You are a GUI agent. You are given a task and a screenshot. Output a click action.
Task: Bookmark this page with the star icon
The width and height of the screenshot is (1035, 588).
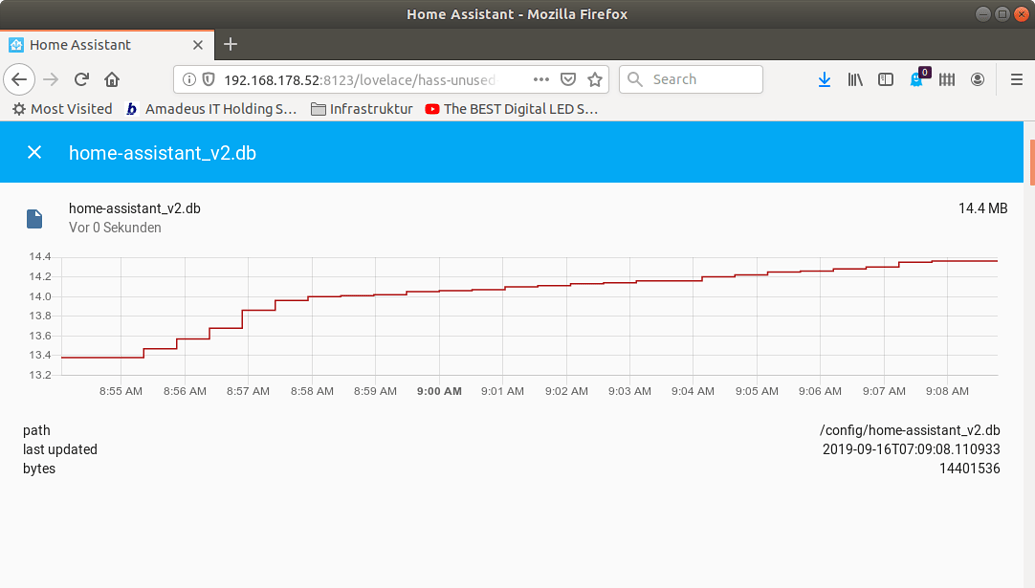click(x=594, y=79)
